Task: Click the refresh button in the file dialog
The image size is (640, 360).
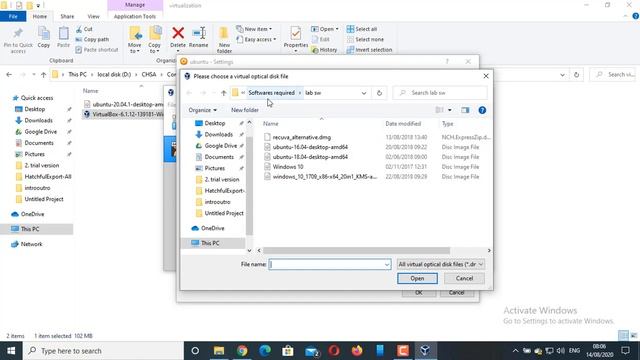Action: click(x=379, y=93)
